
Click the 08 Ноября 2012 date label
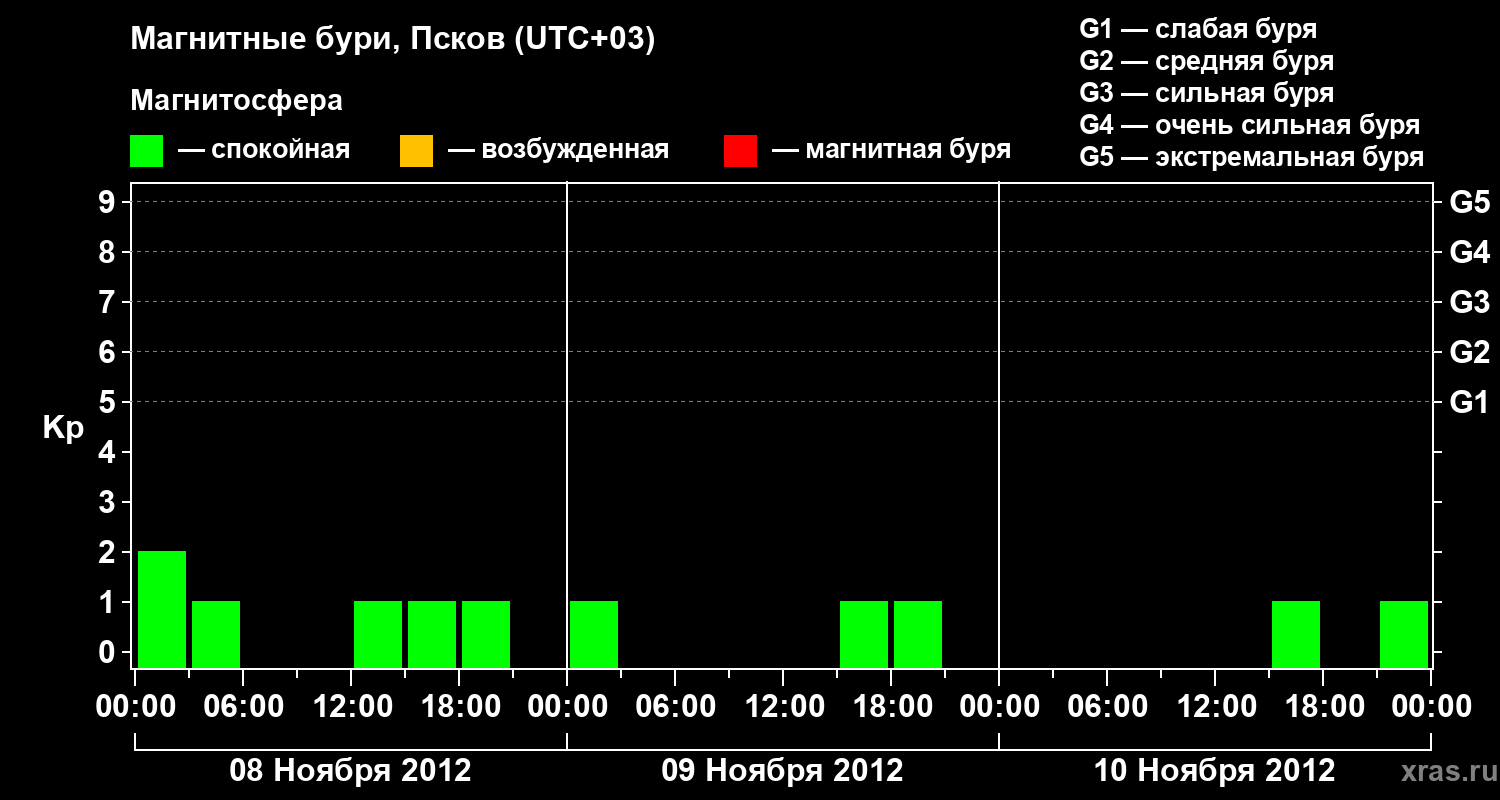click(x=351, y=771)
